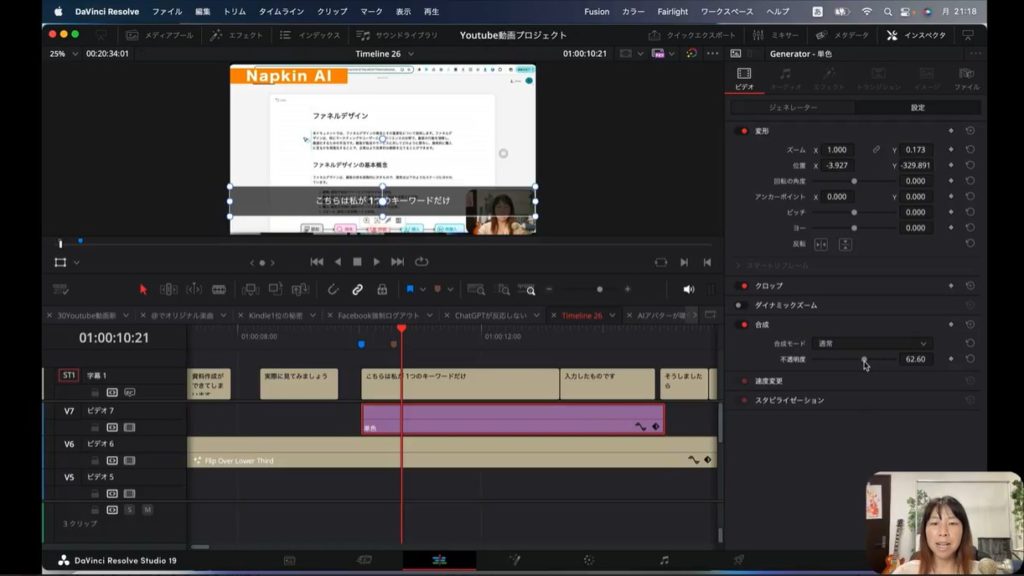Toggle timeline clip linking chain icon
Screen dimensions: 1024x576
(x=357, y=289)
